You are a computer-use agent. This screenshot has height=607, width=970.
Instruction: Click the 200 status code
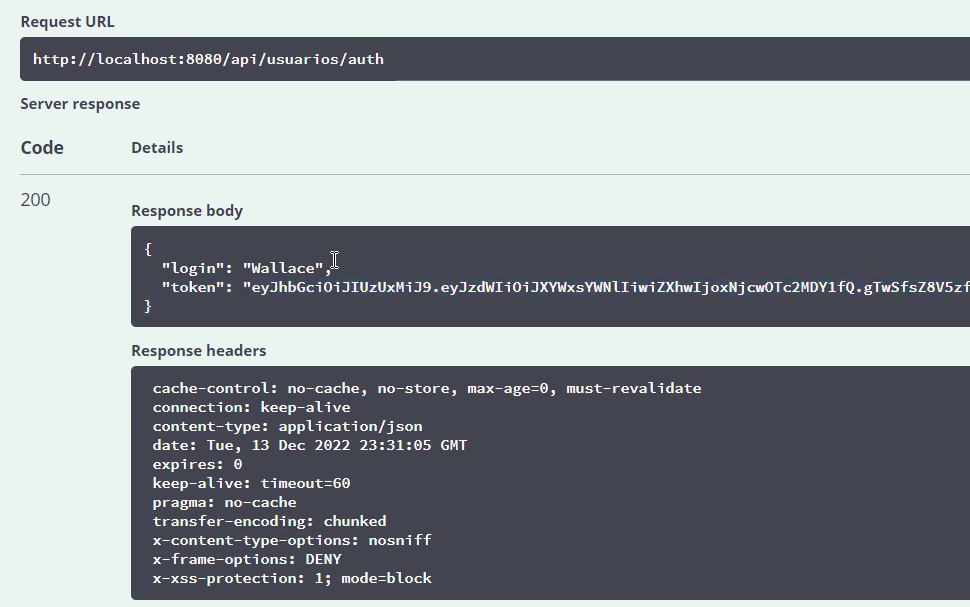34,200
